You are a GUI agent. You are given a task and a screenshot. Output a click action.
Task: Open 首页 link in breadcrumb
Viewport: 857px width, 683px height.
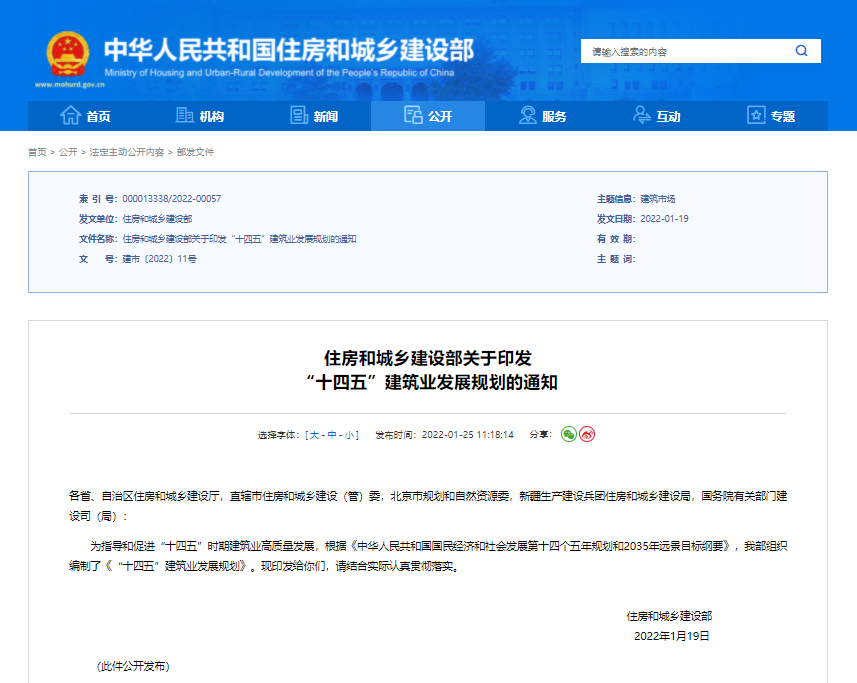coord(37,152)
